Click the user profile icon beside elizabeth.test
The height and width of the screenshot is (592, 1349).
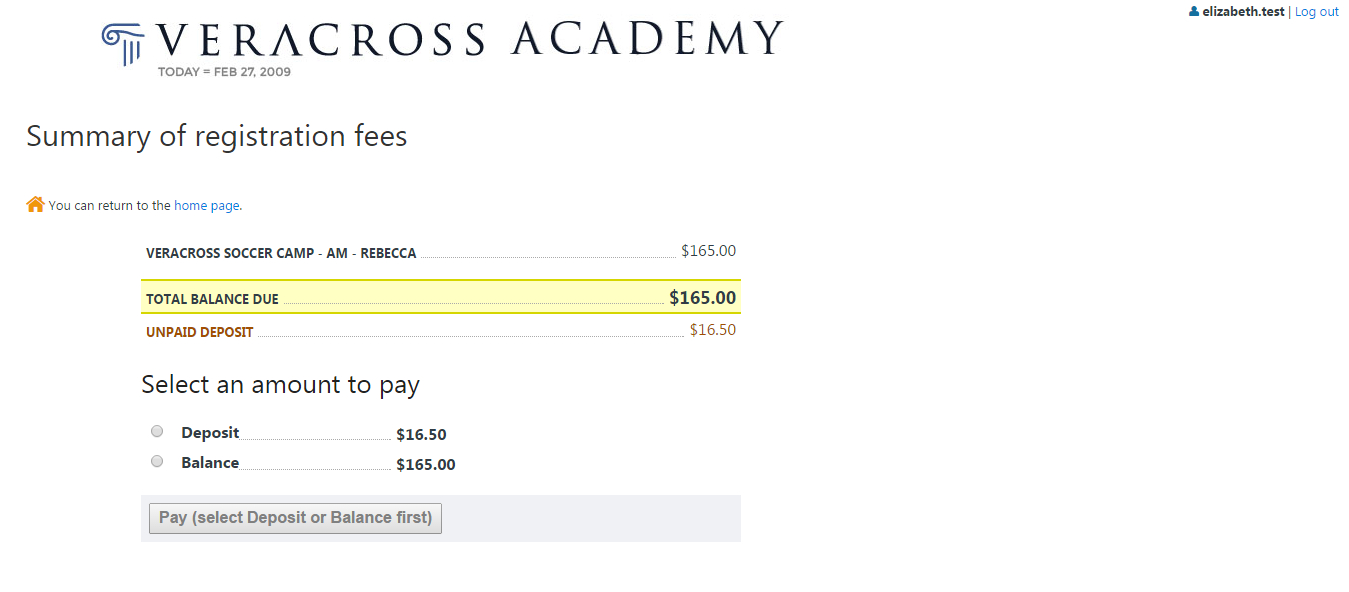[x=1194, y=12]
